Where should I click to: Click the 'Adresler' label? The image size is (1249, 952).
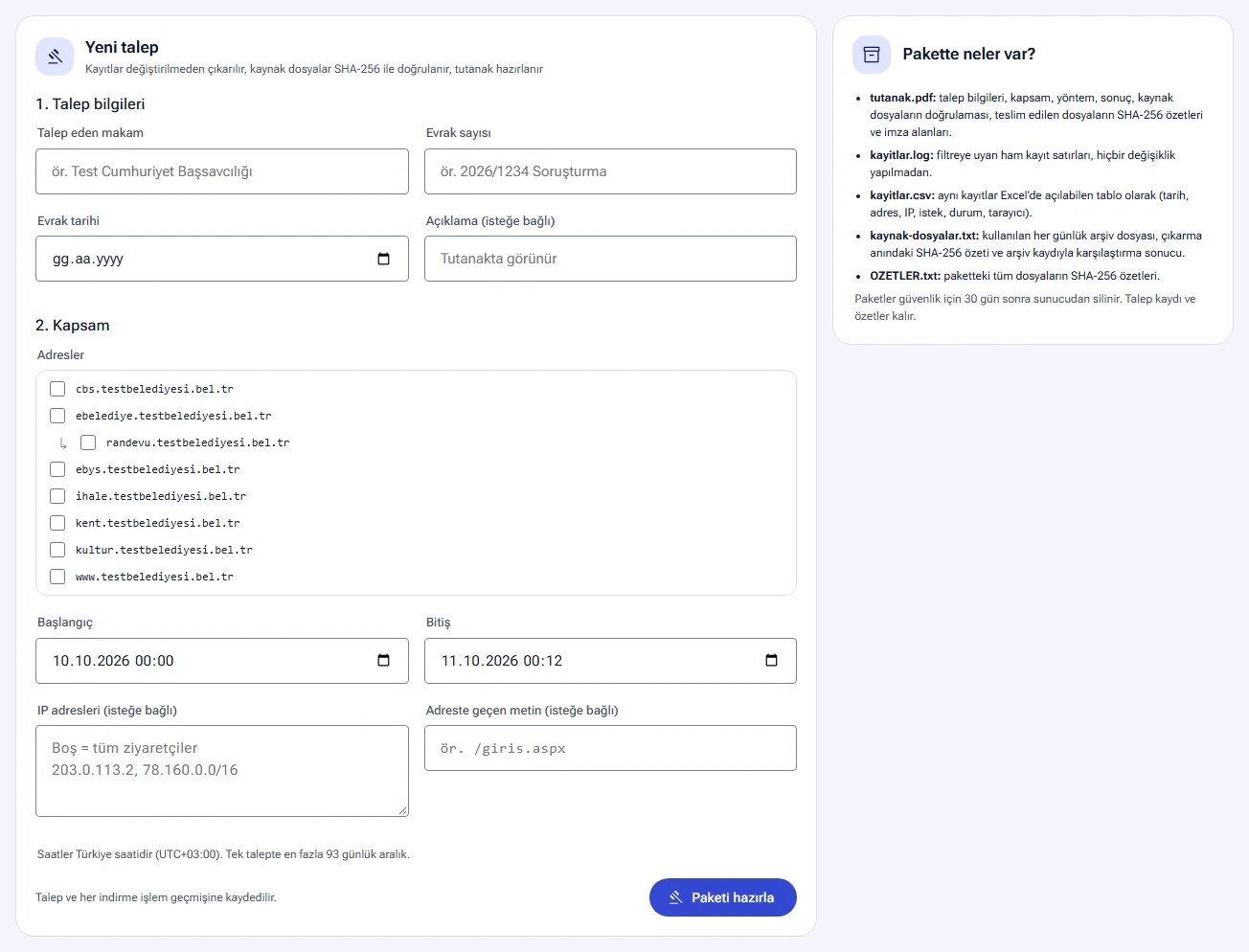pos(60,355)
